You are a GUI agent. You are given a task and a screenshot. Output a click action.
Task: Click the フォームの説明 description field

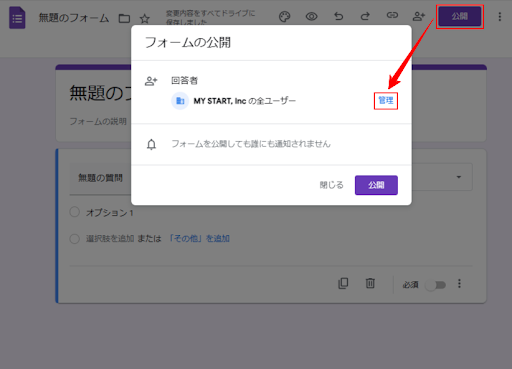click(x=98, y=121)
